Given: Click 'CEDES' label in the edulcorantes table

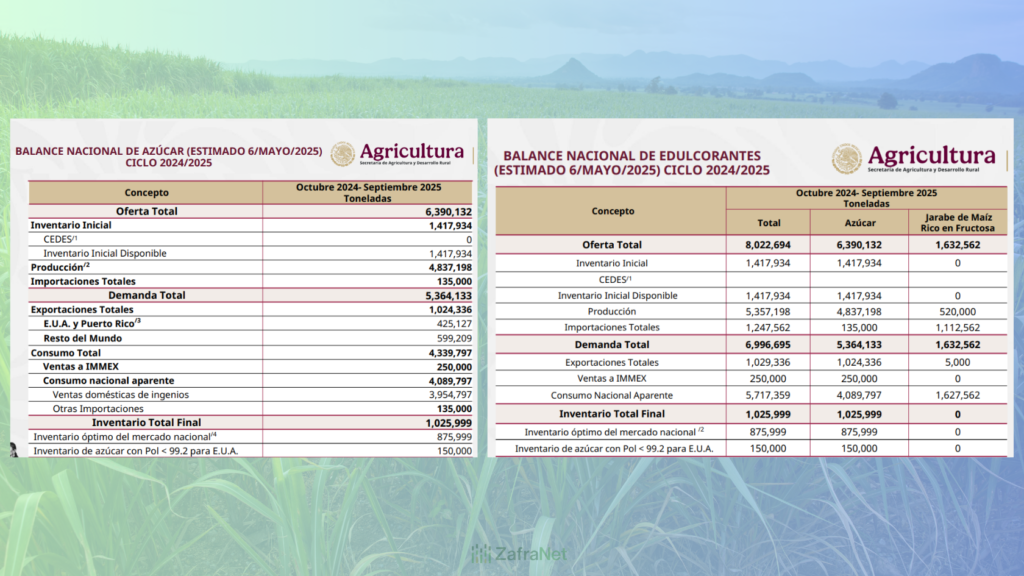Looking at the screenshot, I should [x=615, y=280].
